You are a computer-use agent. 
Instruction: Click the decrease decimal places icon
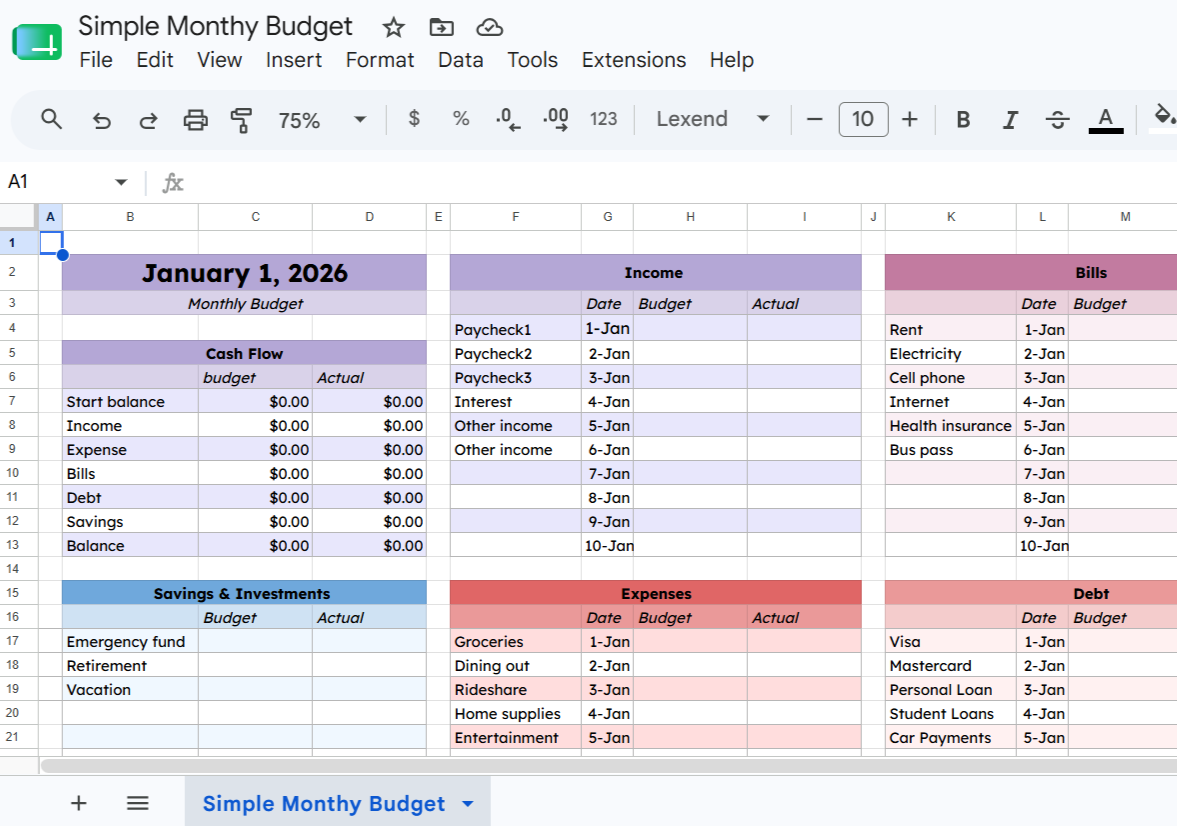point(508,119)
